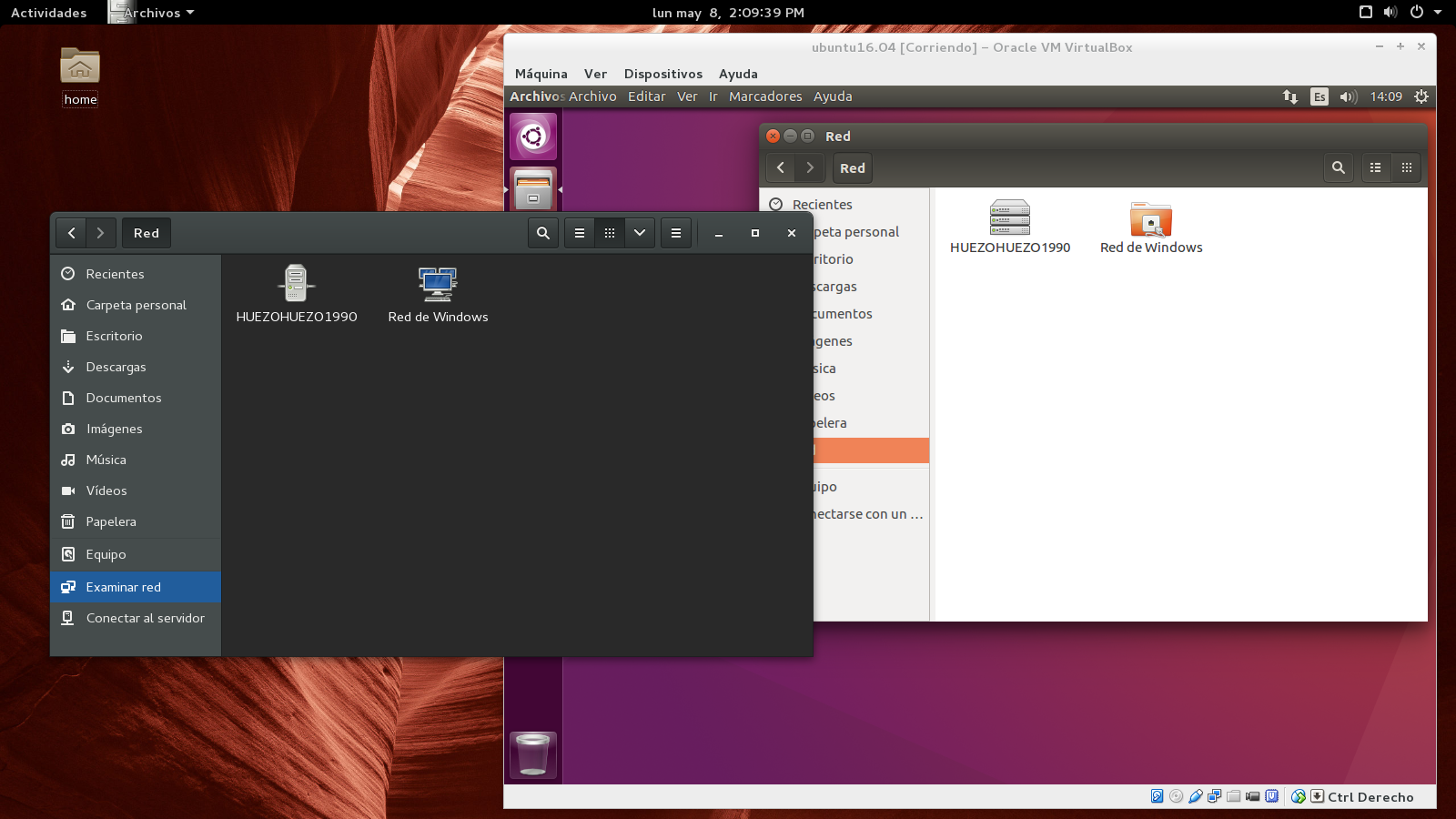Open Carpeta personal in the dark sidebar
This screenshot has height=819, width=1456.
point(136,305)
